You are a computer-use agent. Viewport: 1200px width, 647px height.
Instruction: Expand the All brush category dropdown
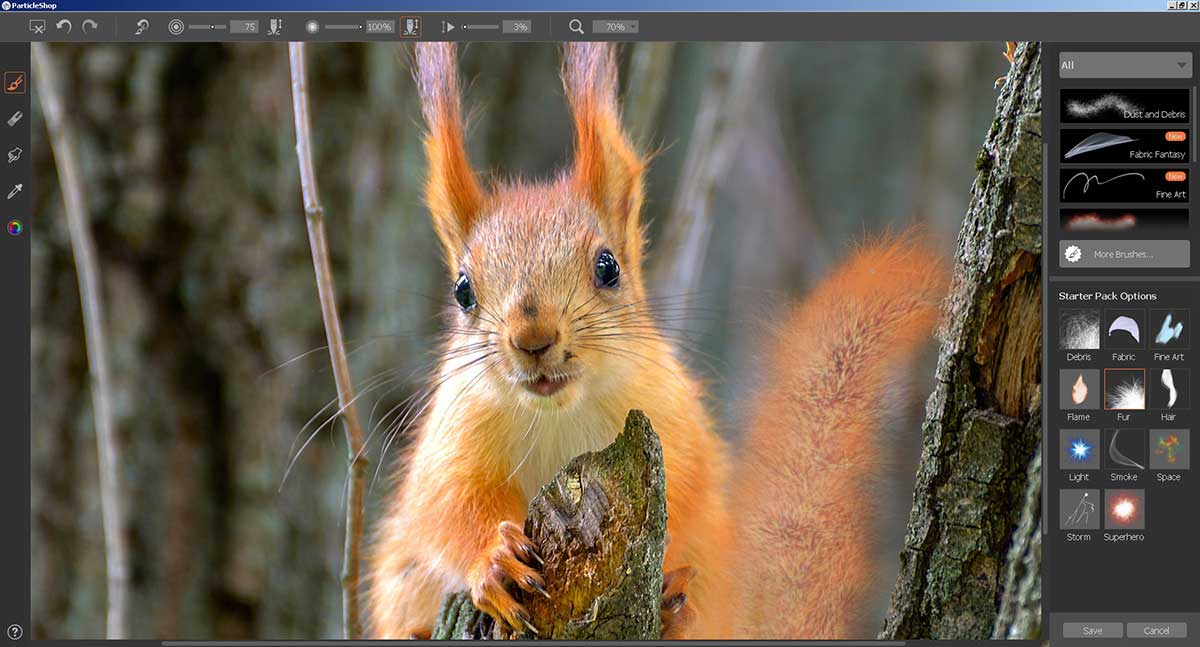[x=1124, y=66]
